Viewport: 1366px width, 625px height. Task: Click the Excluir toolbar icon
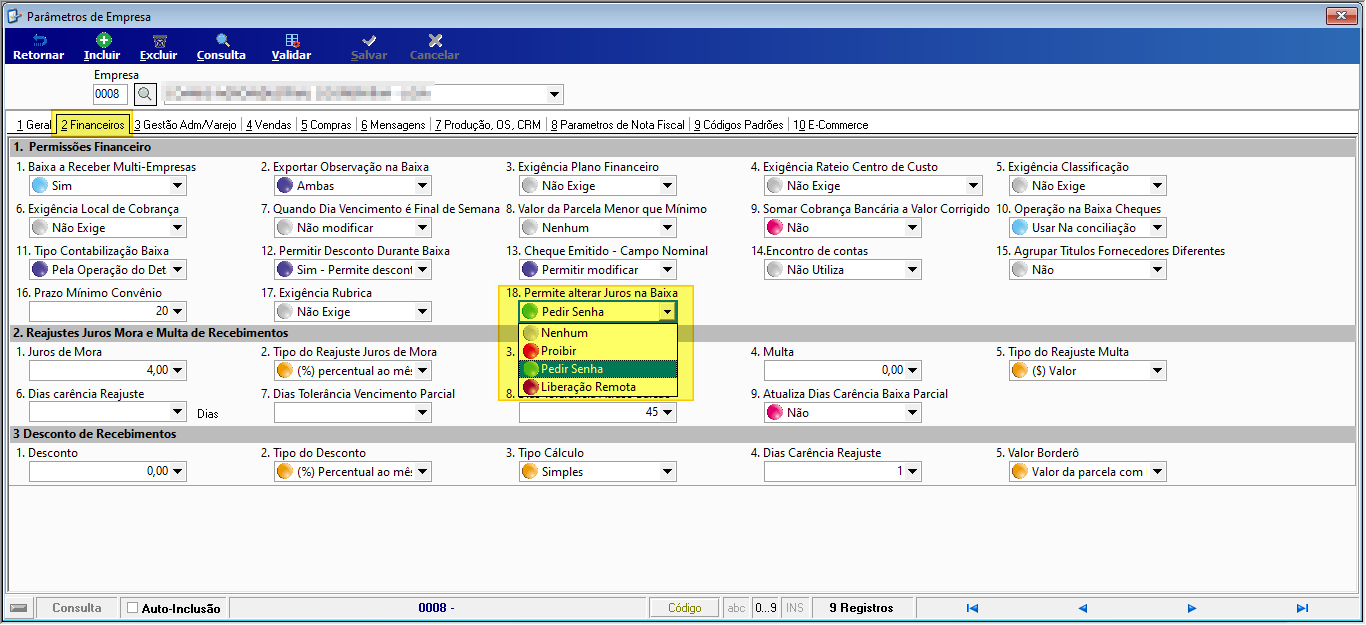[x=159, y=40]
